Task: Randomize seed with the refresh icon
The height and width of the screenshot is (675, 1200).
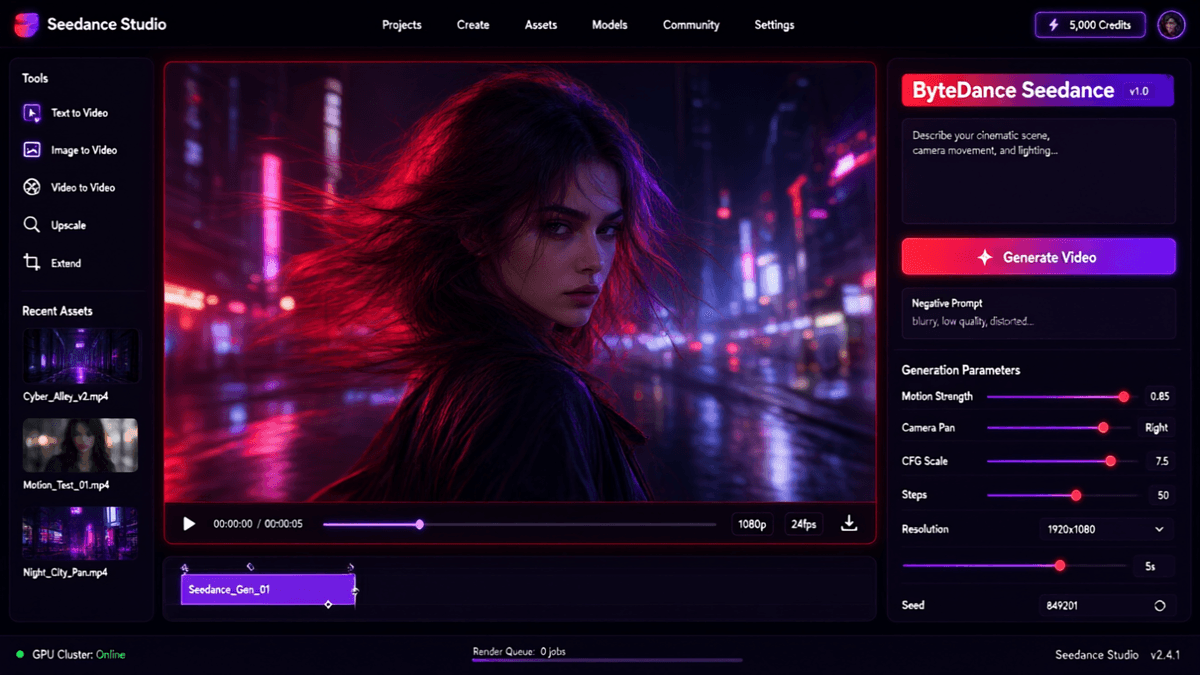Action: (x=1160, y=605)
